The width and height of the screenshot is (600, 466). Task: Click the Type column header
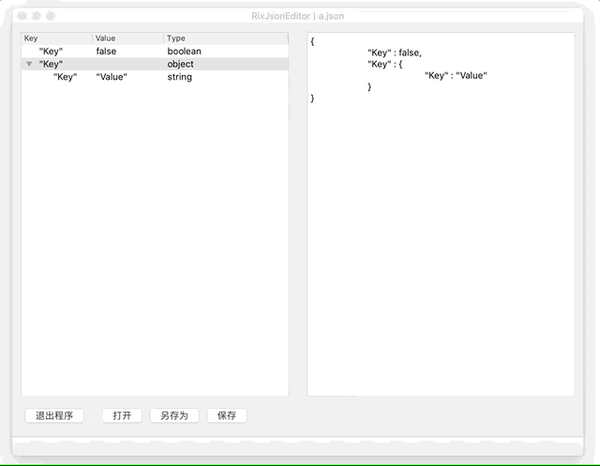click(226, 38)
